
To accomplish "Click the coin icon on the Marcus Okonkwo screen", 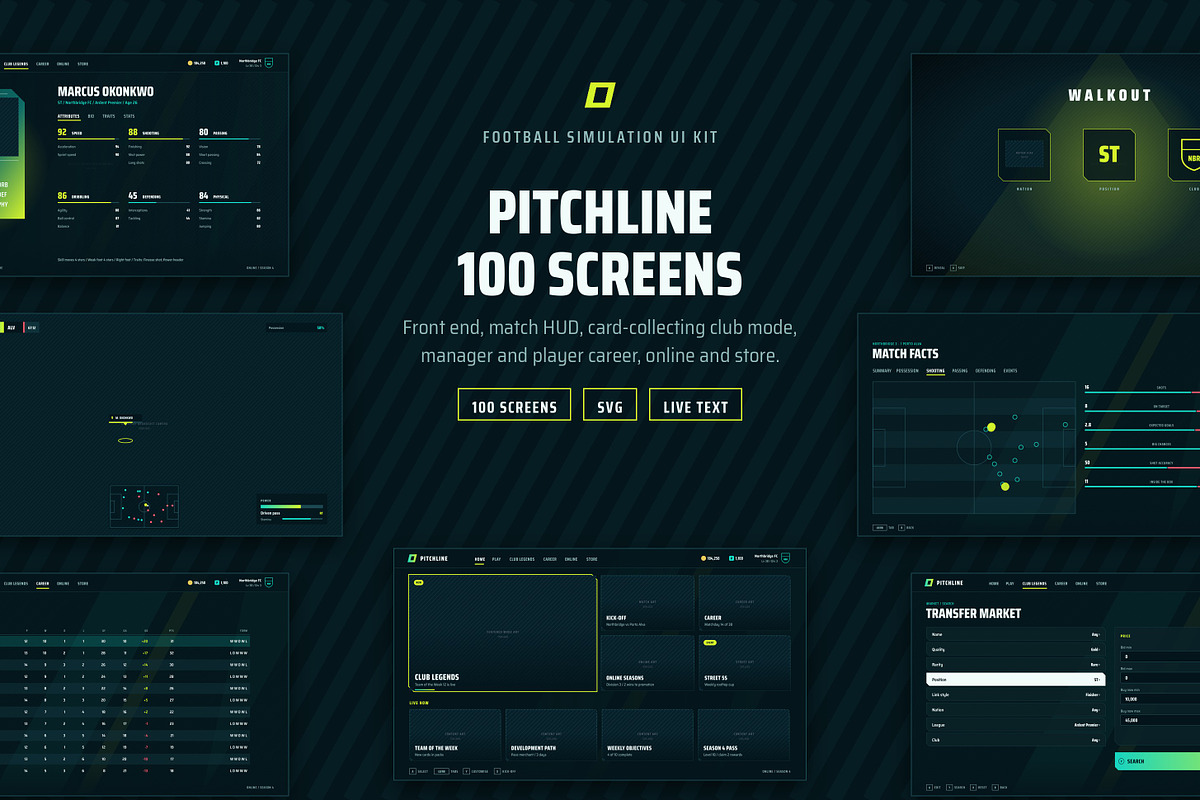I will 190,63.
